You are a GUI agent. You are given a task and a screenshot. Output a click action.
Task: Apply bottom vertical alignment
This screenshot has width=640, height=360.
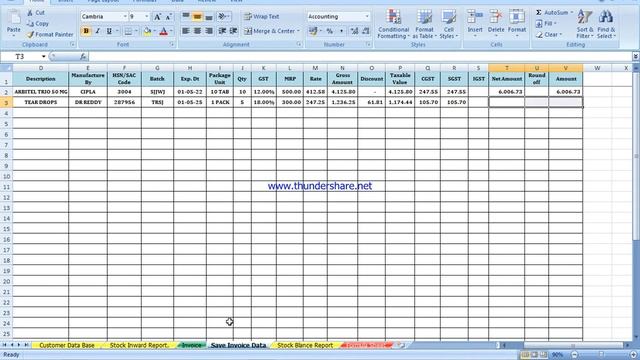tap(209, 17)
